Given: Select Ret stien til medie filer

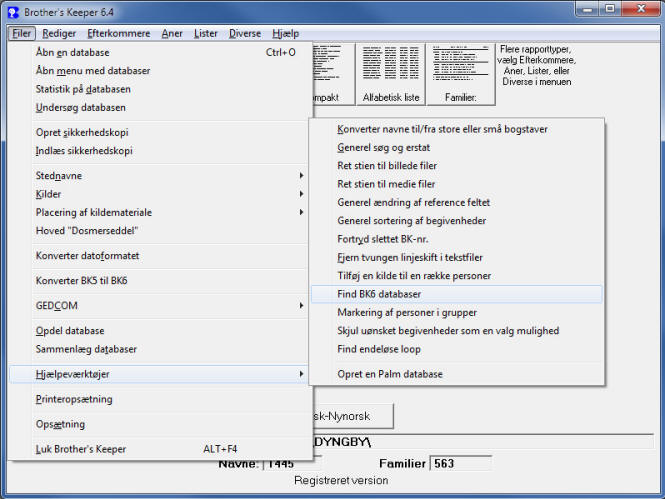Looking at the screenshot, I should tap(456, 184).
